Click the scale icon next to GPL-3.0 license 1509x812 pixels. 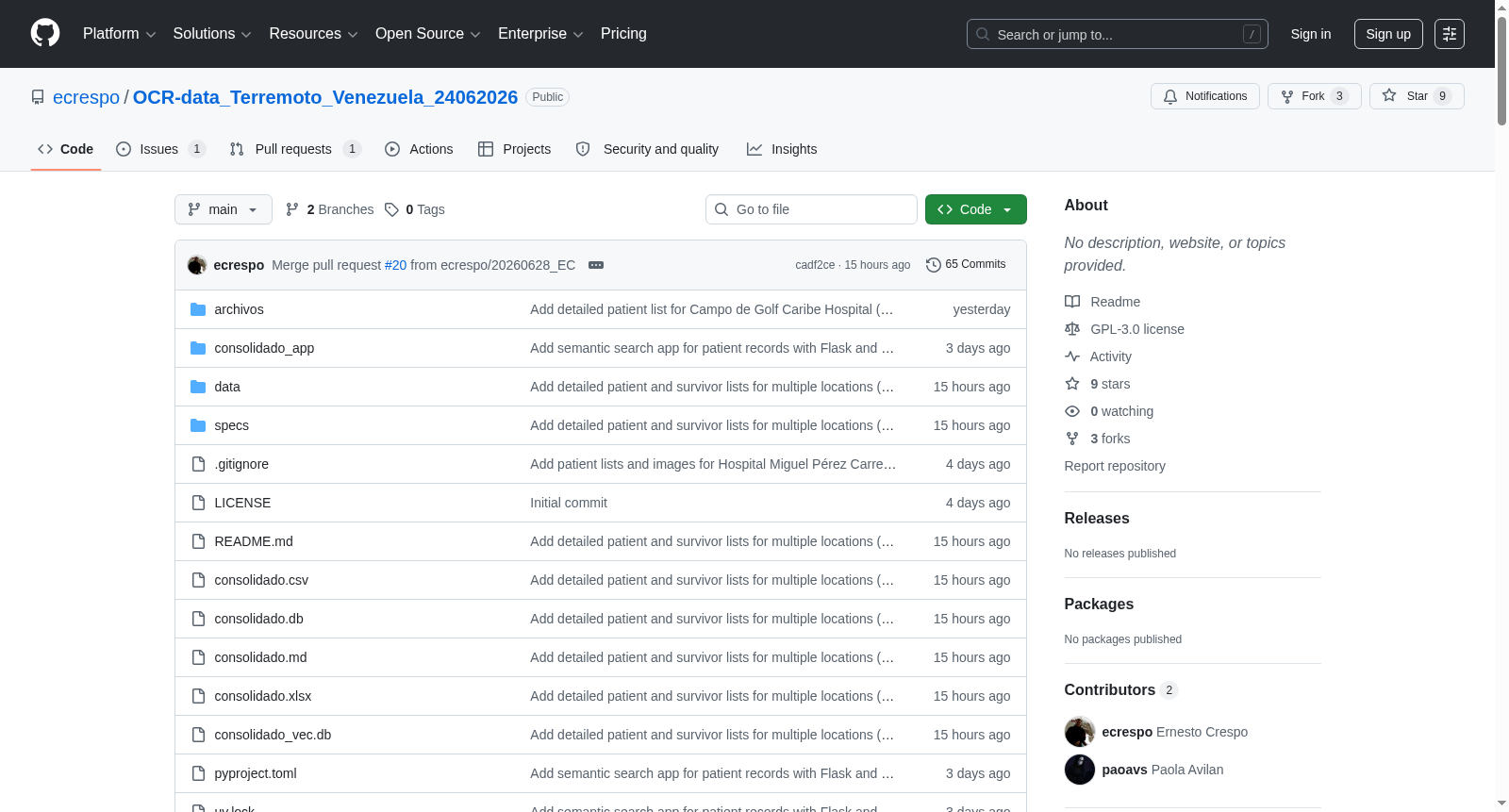(x=1072, y=329)
